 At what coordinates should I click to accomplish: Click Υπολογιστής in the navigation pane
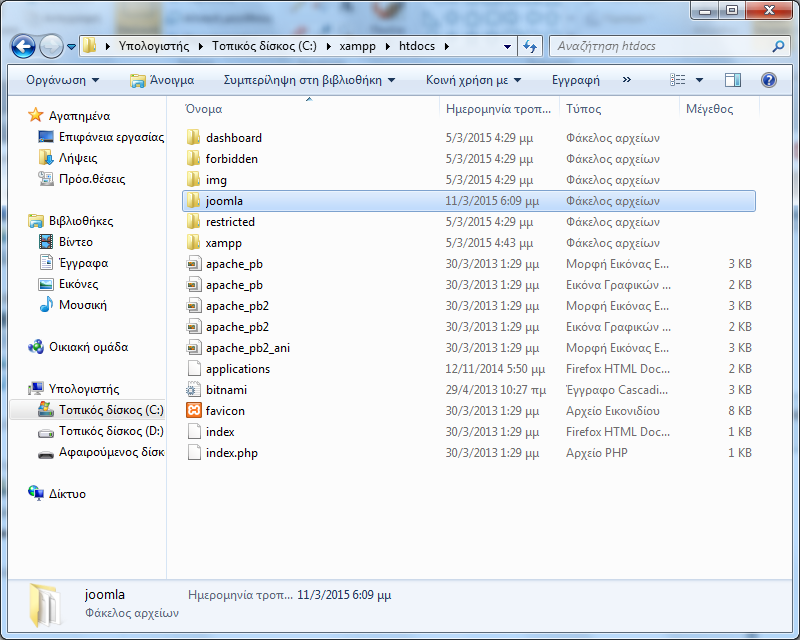click(84, 389)
